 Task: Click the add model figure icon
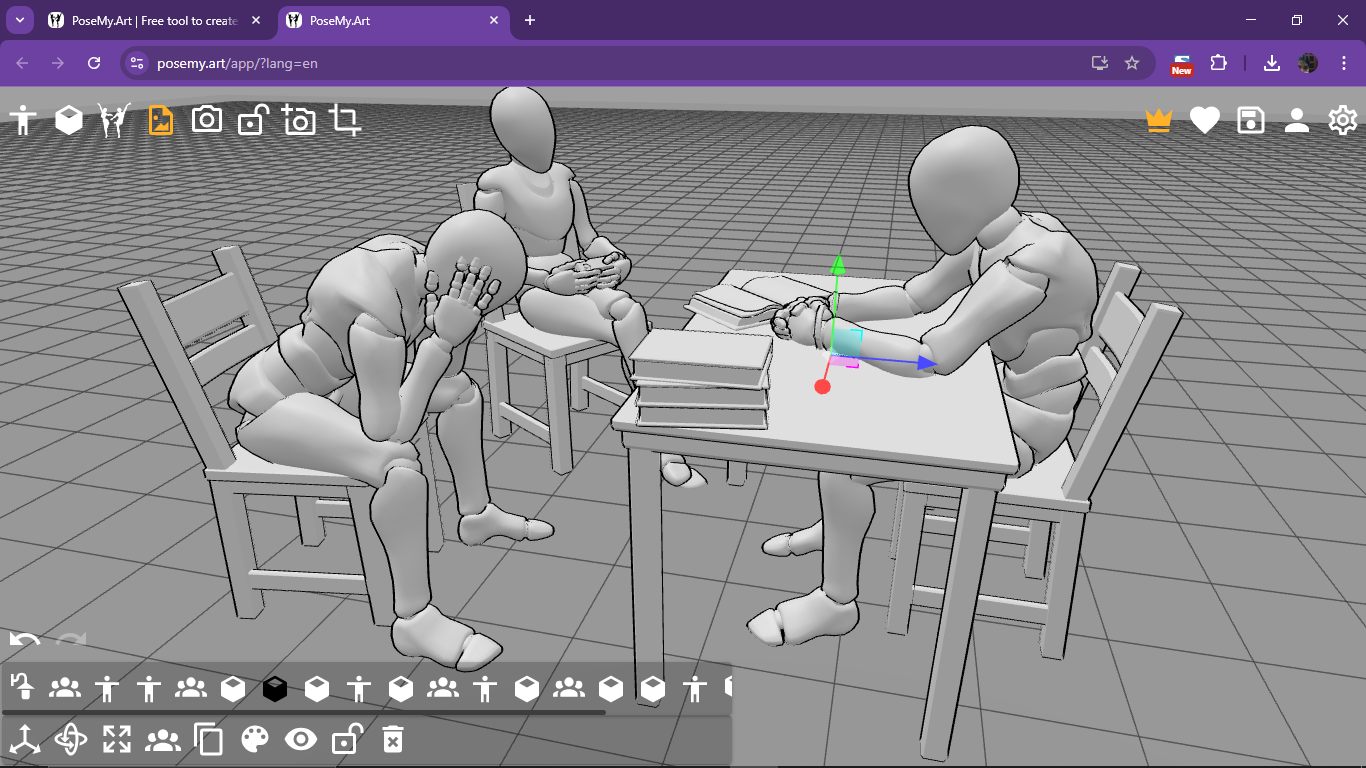click(x=23, y=120)
